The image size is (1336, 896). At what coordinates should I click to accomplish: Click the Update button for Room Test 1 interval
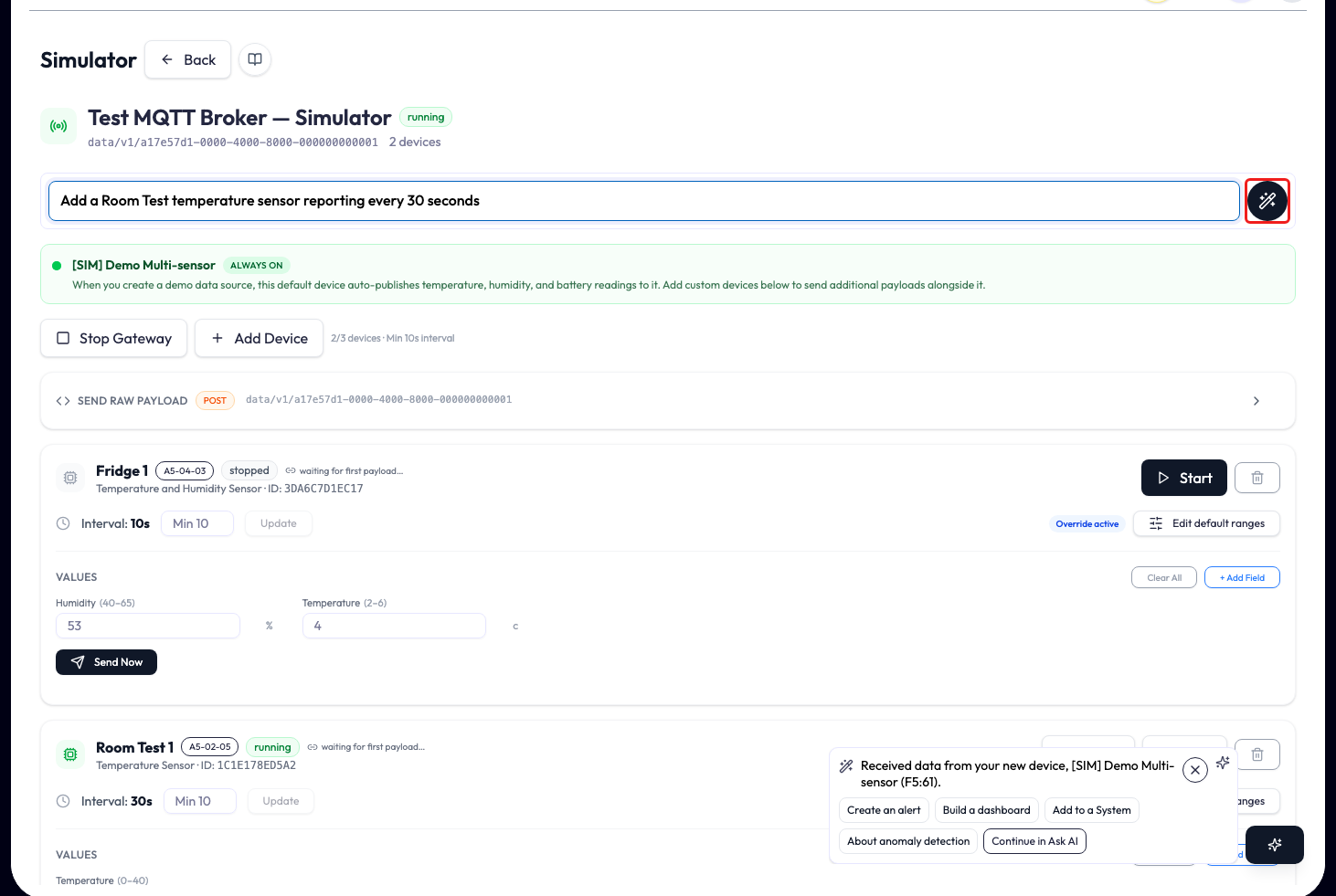(x=281, y=801)
